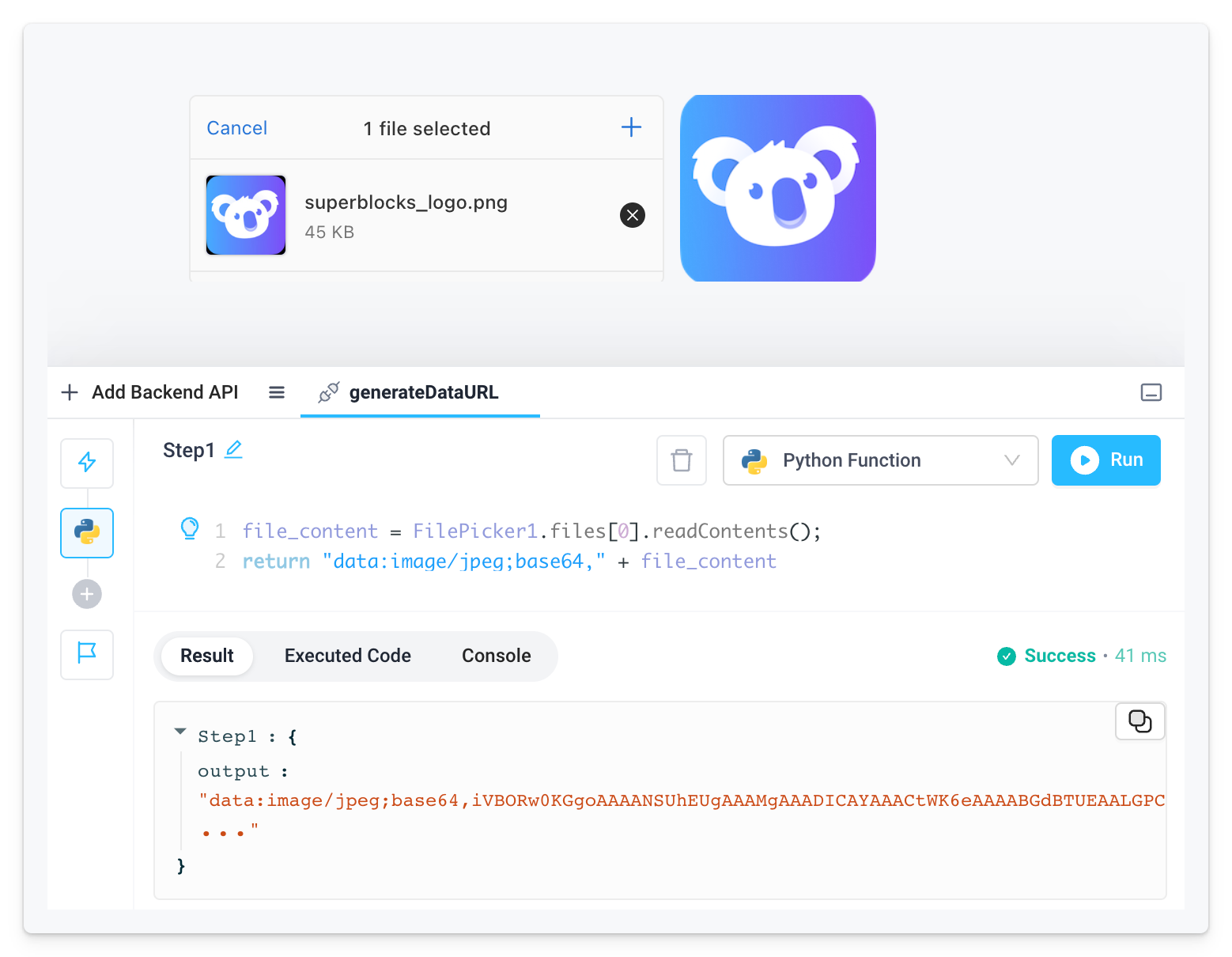
Task: Collapse the Step1 result tree
Action: (x=180, y=732)
